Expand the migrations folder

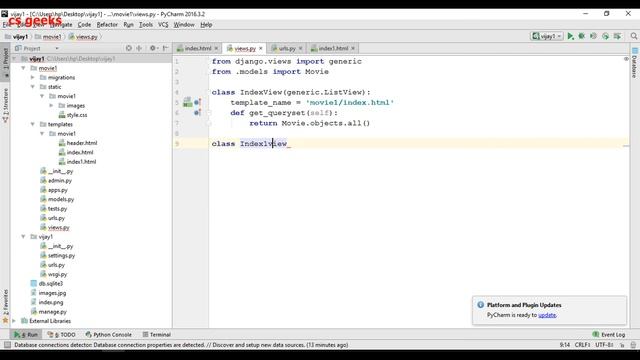[33, 78]
